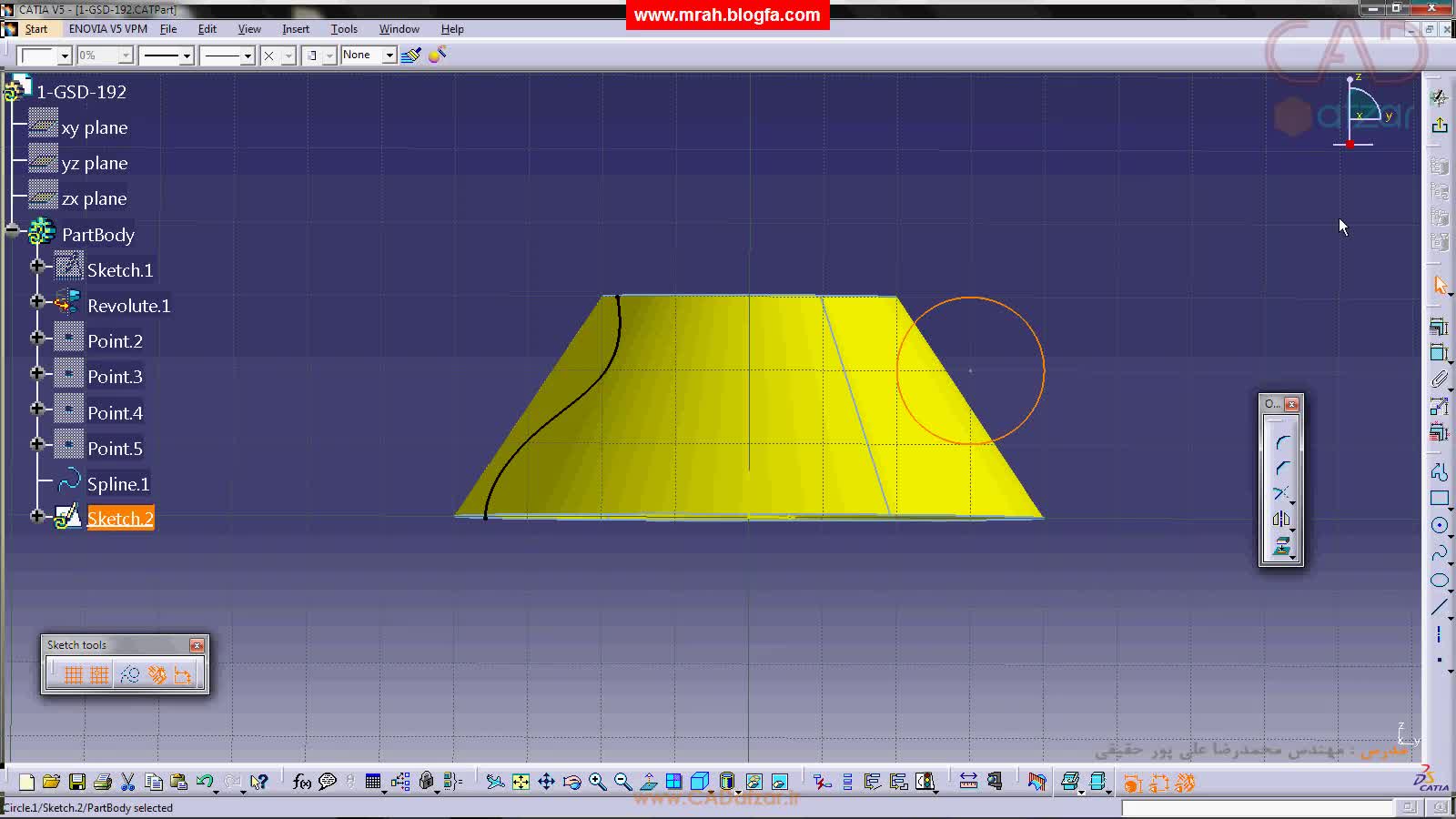Open the fill color swatch dropdown
The width and height of the screenshot is (1456, 819).
[x=65, y=56]
